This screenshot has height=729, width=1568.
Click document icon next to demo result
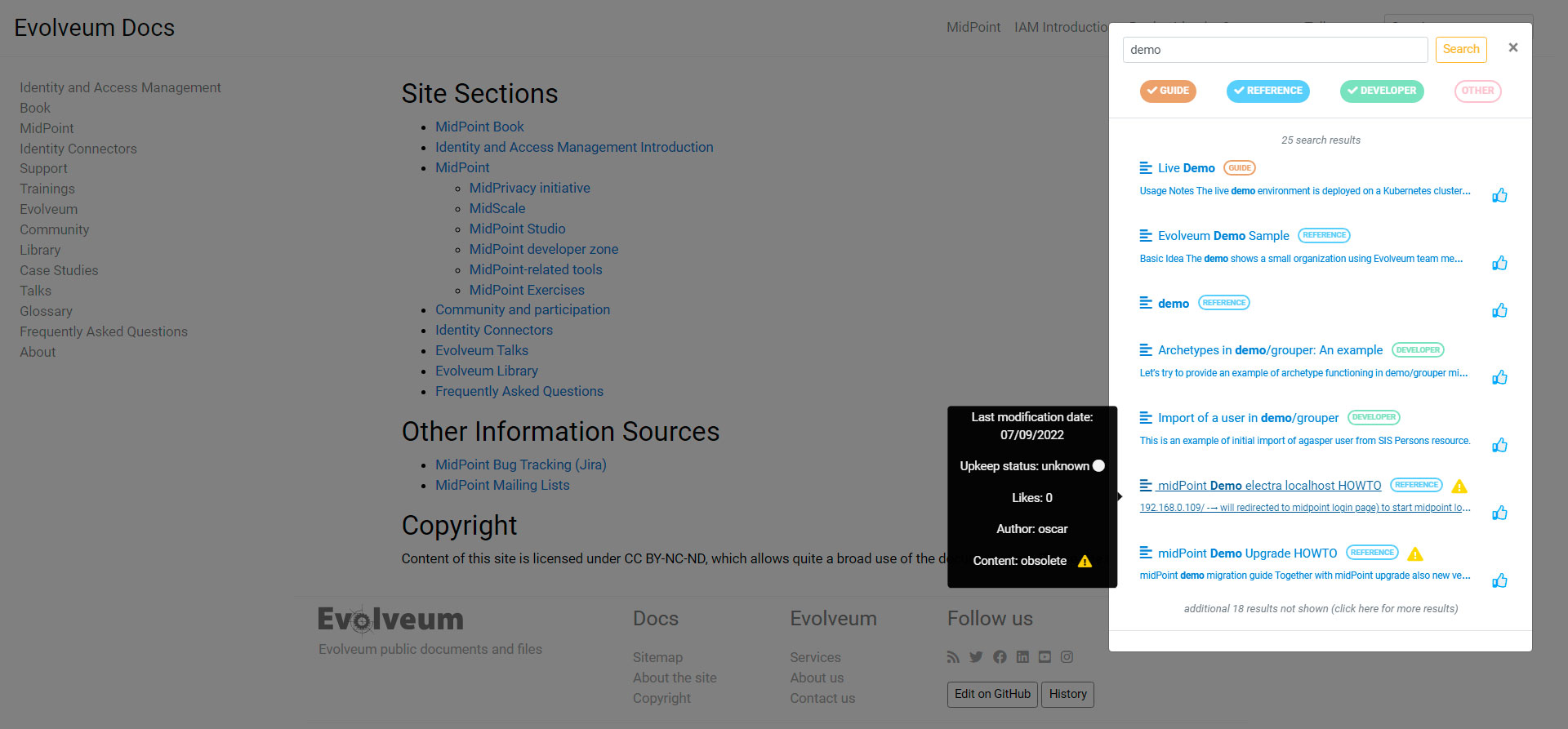(x=1146, y=303)
